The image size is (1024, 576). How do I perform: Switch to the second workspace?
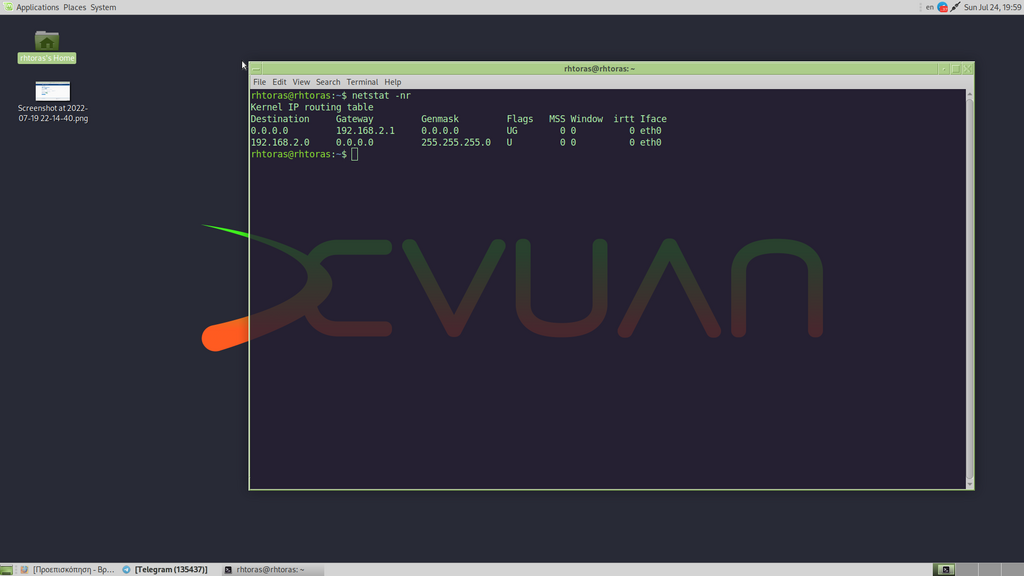click(967, 569)
